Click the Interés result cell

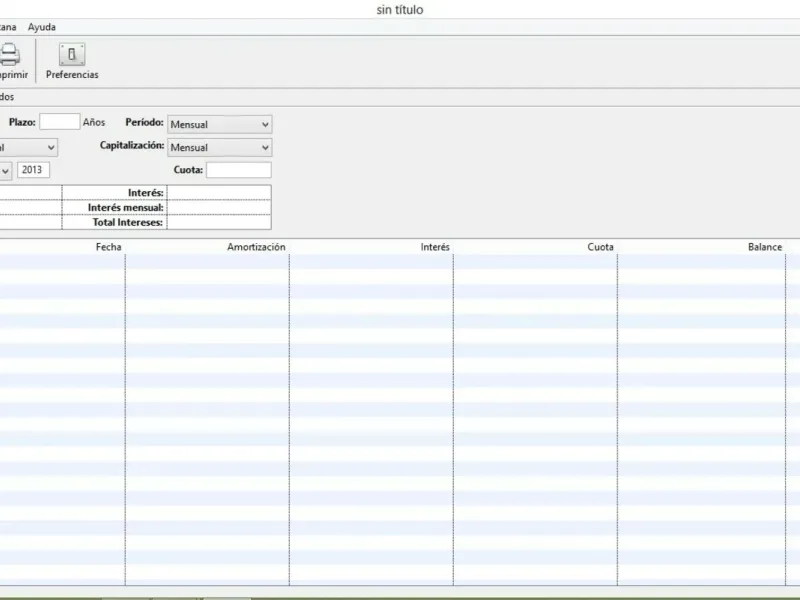point(219,192)
